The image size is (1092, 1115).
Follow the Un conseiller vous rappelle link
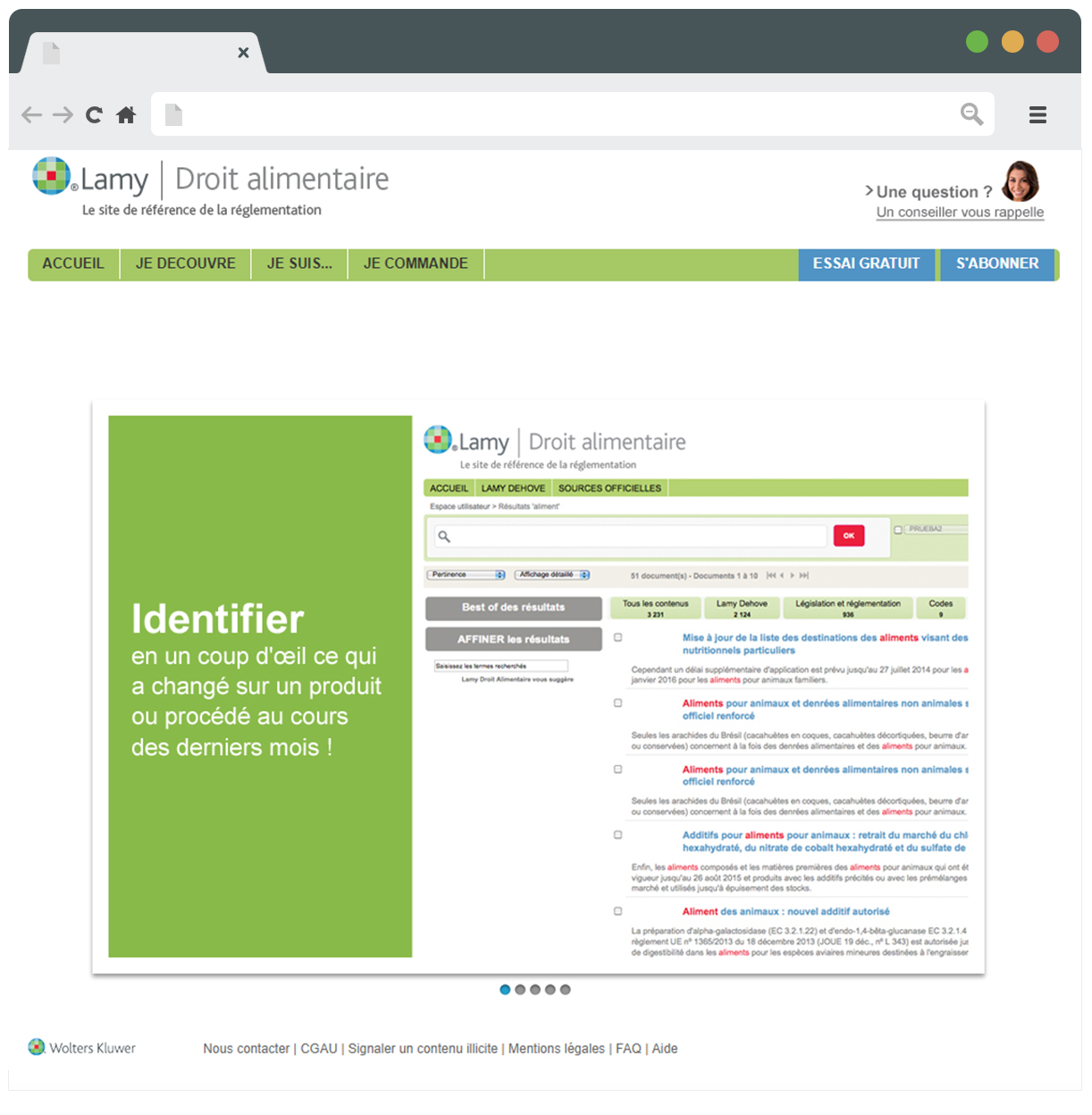(960, 213)
